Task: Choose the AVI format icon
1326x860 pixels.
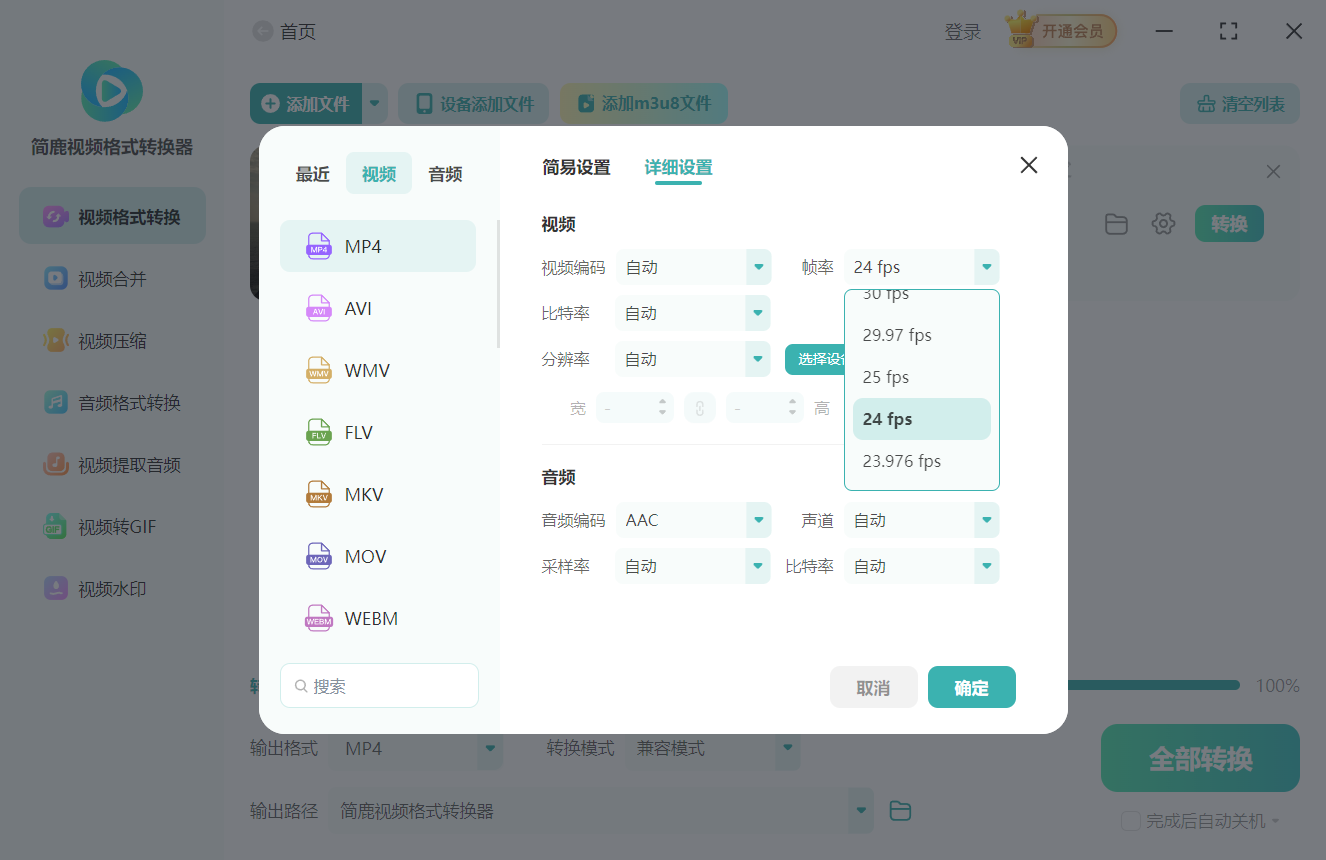Action: tap(318, 308)
